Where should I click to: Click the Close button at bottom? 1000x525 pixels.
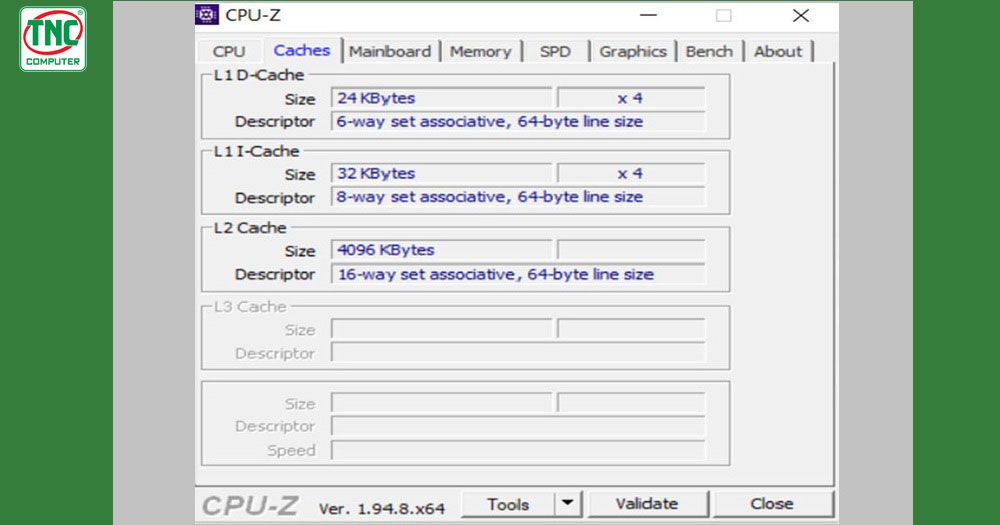[772, 504]
